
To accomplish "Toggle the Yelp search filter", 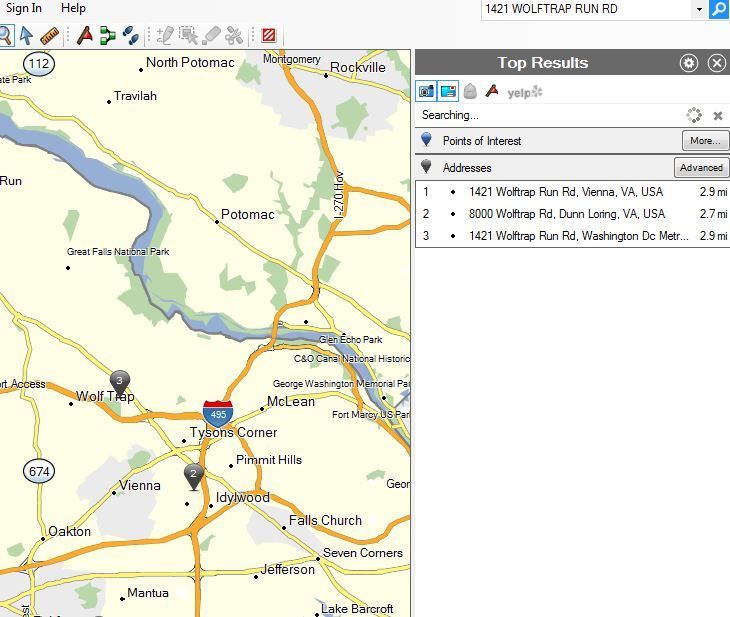I will (525, 92).
